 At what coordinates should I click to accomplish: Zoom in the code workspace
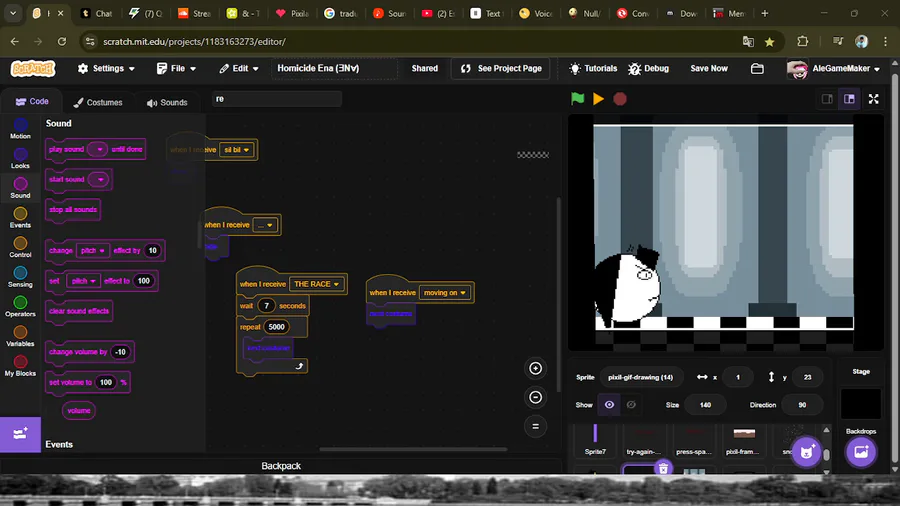(536, 368)
